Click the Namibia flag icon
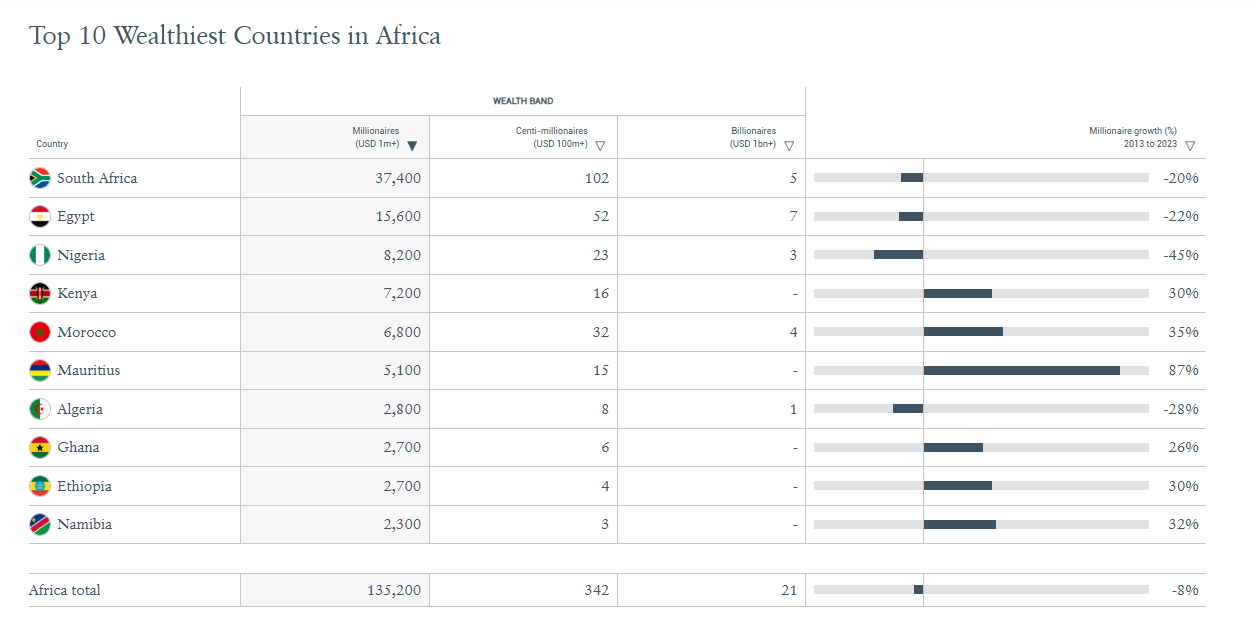Viewport: 1256px width, 621px height. (40, 524)
